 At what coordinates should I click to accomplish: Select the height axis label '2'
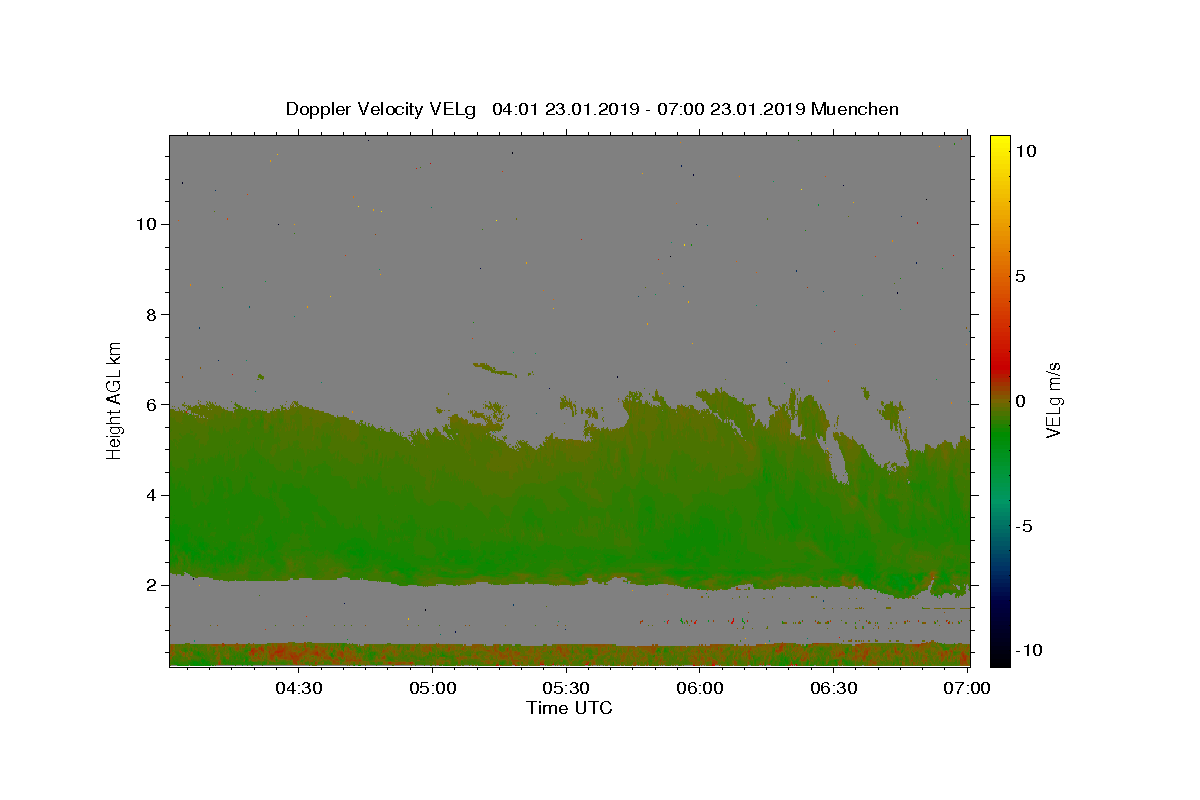point(151,585)
